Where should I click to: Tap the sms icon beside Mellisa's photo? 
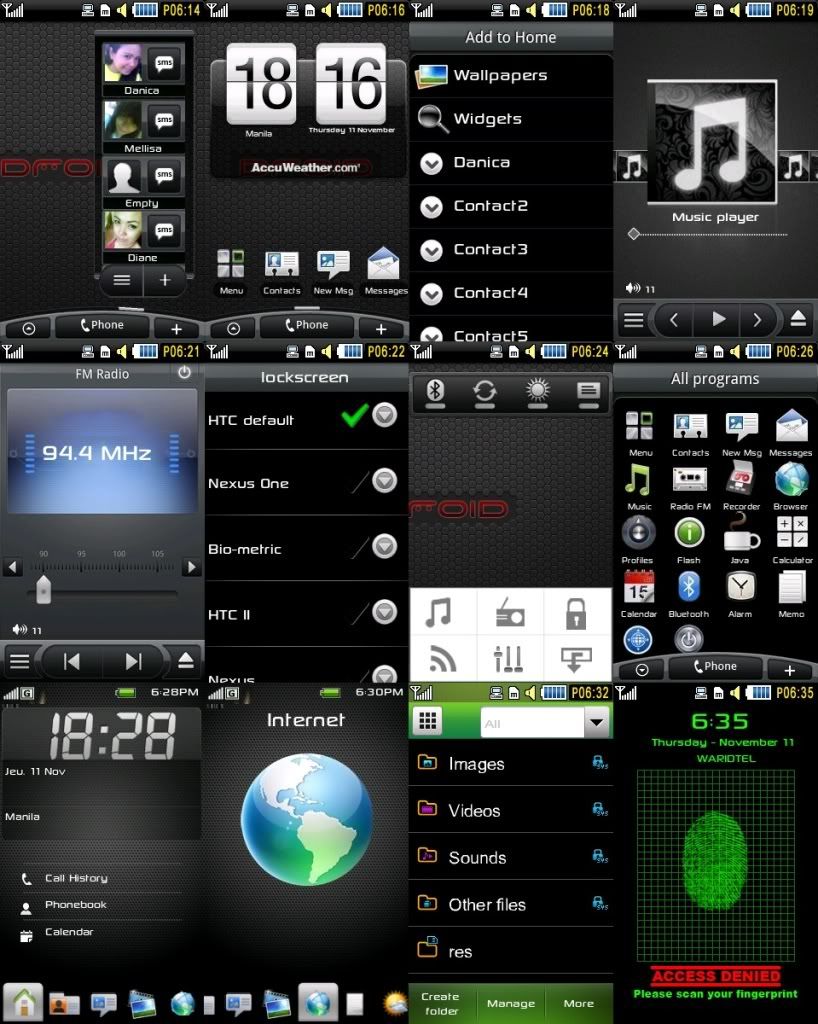tap(164, 120)
